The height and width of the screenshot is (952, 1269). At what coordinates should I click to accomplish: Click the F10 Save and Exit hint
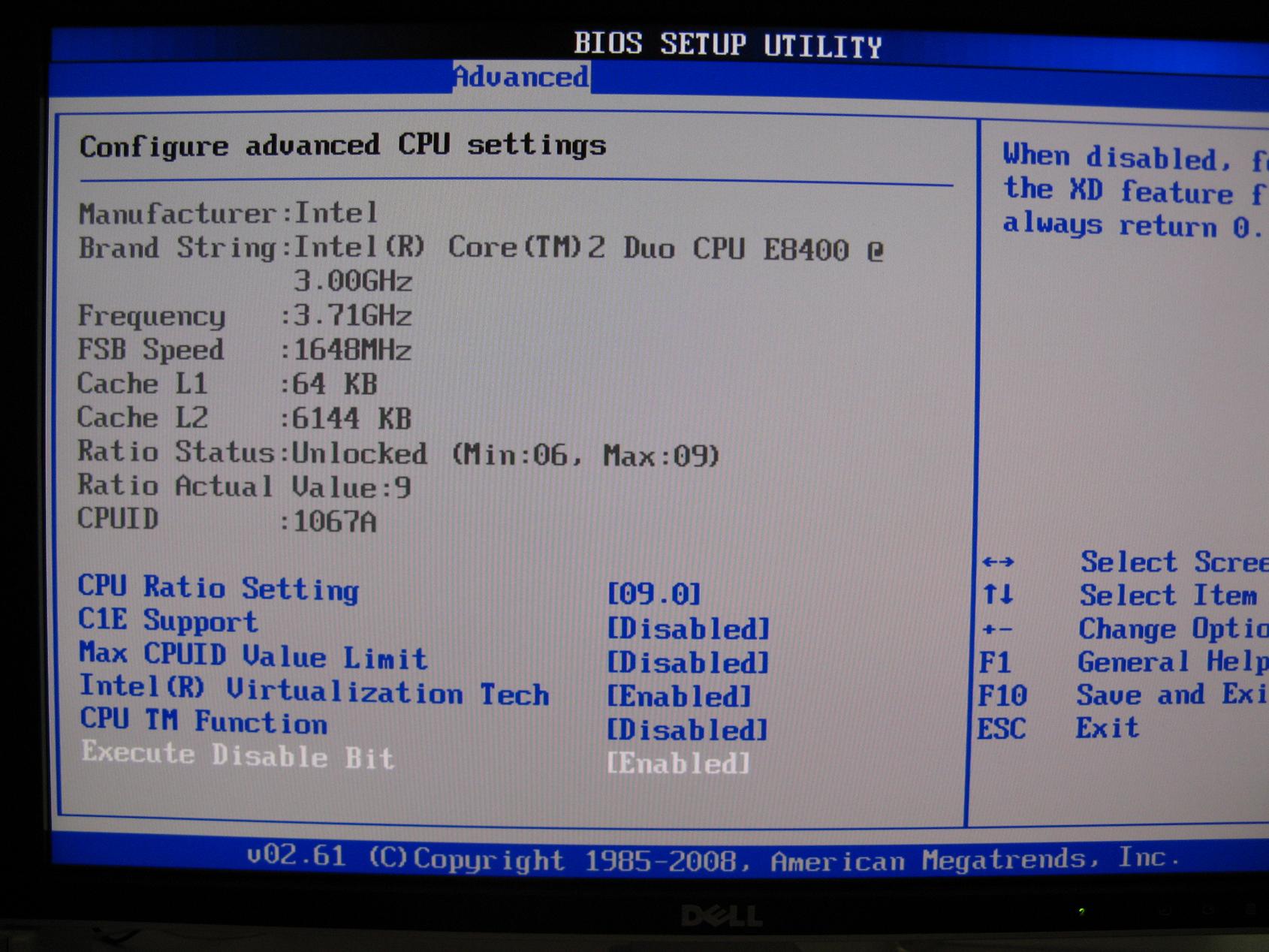(x=1123, y=694)
